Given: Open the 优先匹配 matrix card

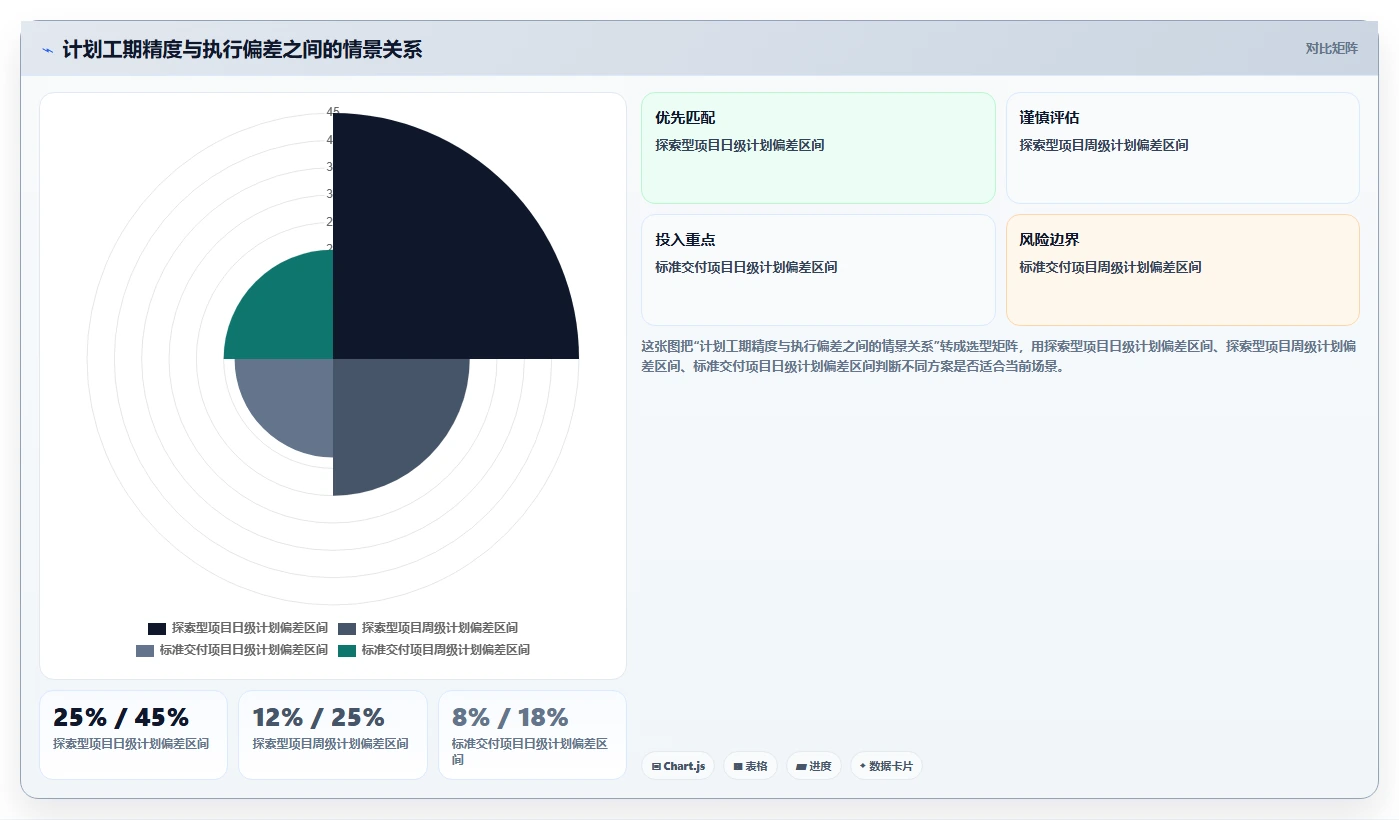Looking at the screenshot, I should [818, 148].
